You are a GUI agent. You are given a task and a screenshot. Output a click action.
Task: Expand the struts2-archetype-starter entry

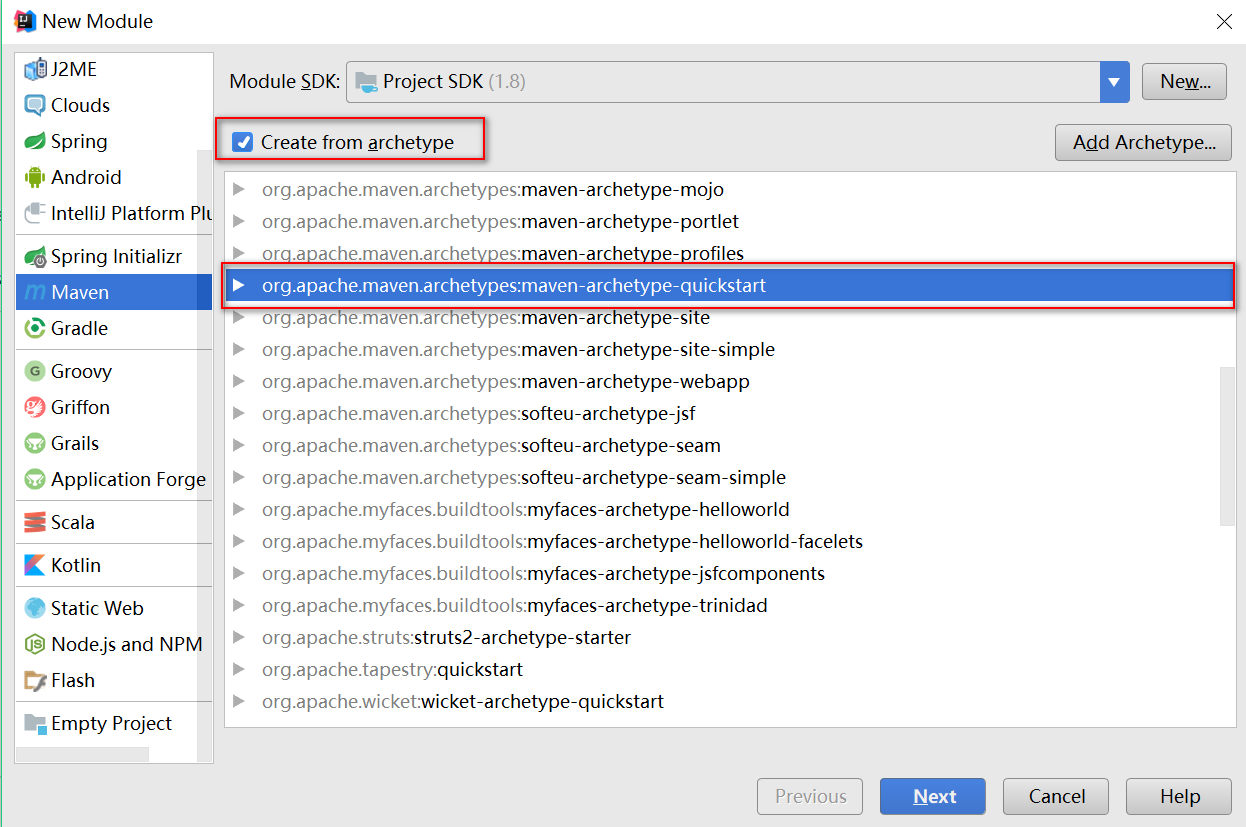tap(238, 637)
